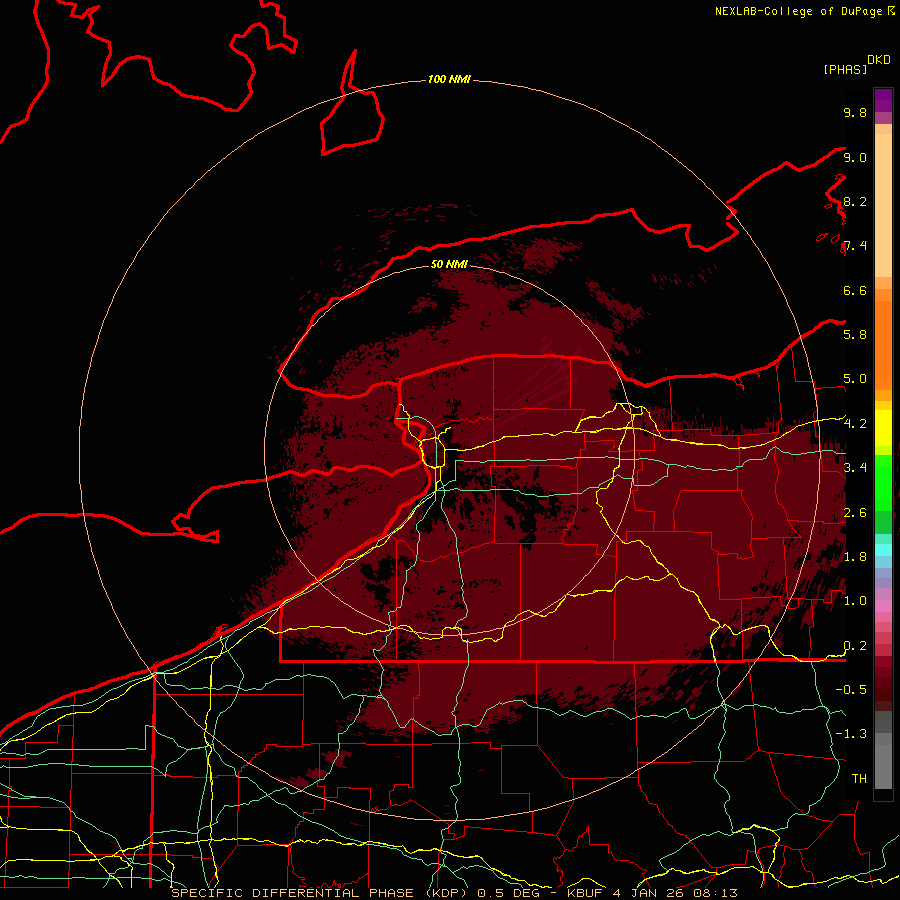Click the 9.8 value on the color scale
This screenshot has height=900, width=900.
click(855, 112)
